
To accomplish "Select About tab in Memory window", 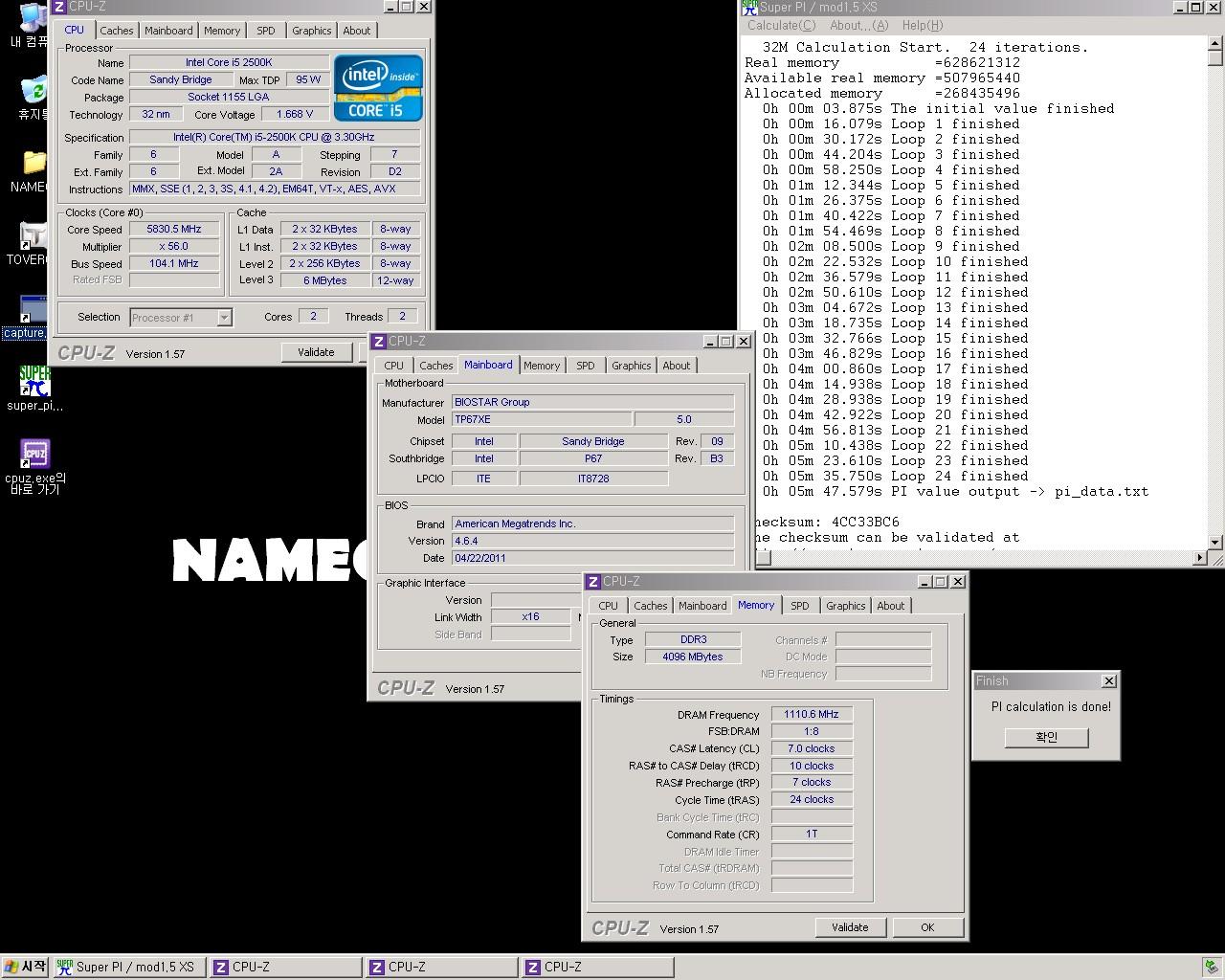I will [x=891, y=606].
